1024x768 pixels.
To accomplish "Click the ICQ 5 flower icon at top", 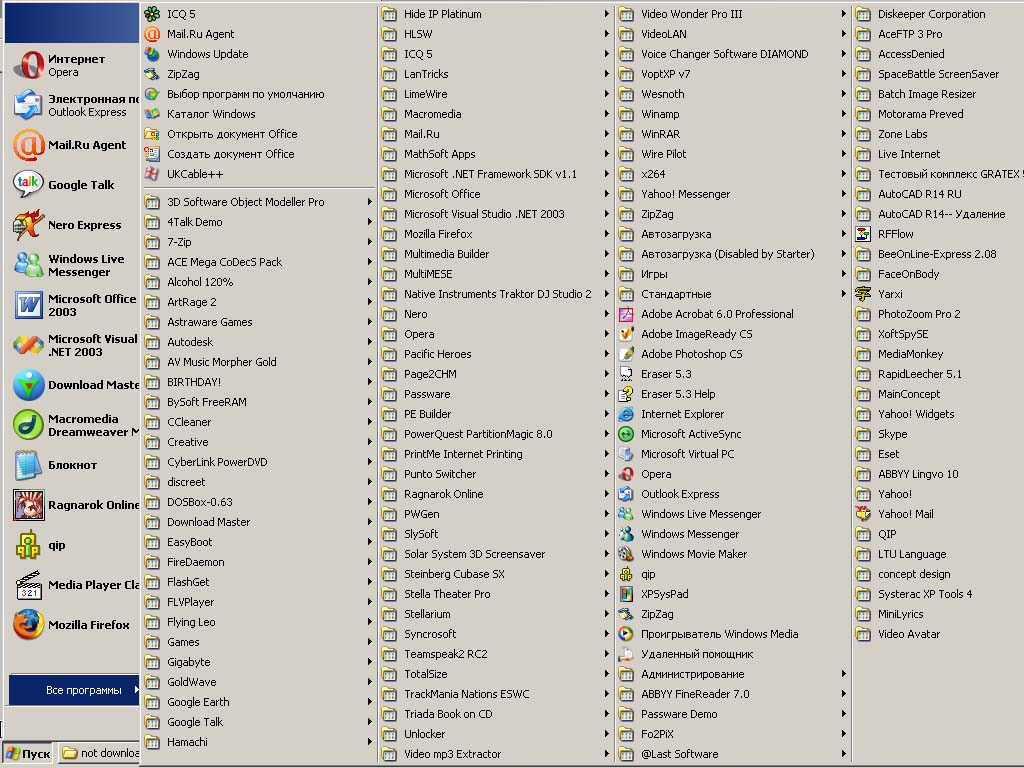I will click(152, 14).
